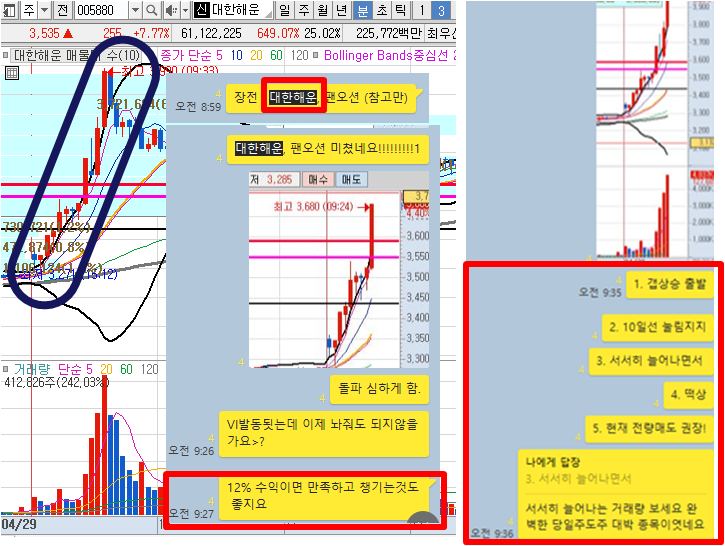Switch chart to yearly '년' period

click(342, 10)
